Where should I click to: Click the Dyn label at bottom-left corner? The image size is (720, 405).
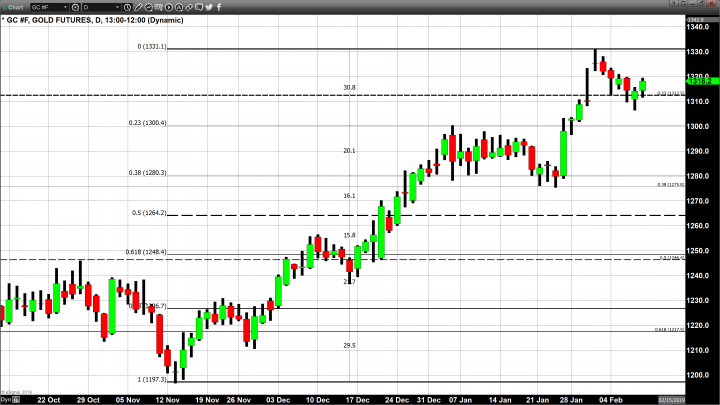[x=6, y=400]
